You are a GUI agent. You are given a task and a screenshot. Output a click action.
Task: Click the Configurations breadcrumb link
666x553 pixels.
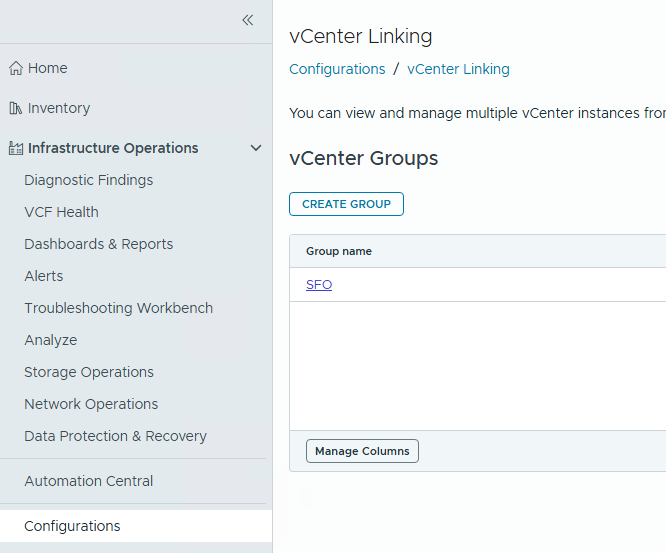337,69
